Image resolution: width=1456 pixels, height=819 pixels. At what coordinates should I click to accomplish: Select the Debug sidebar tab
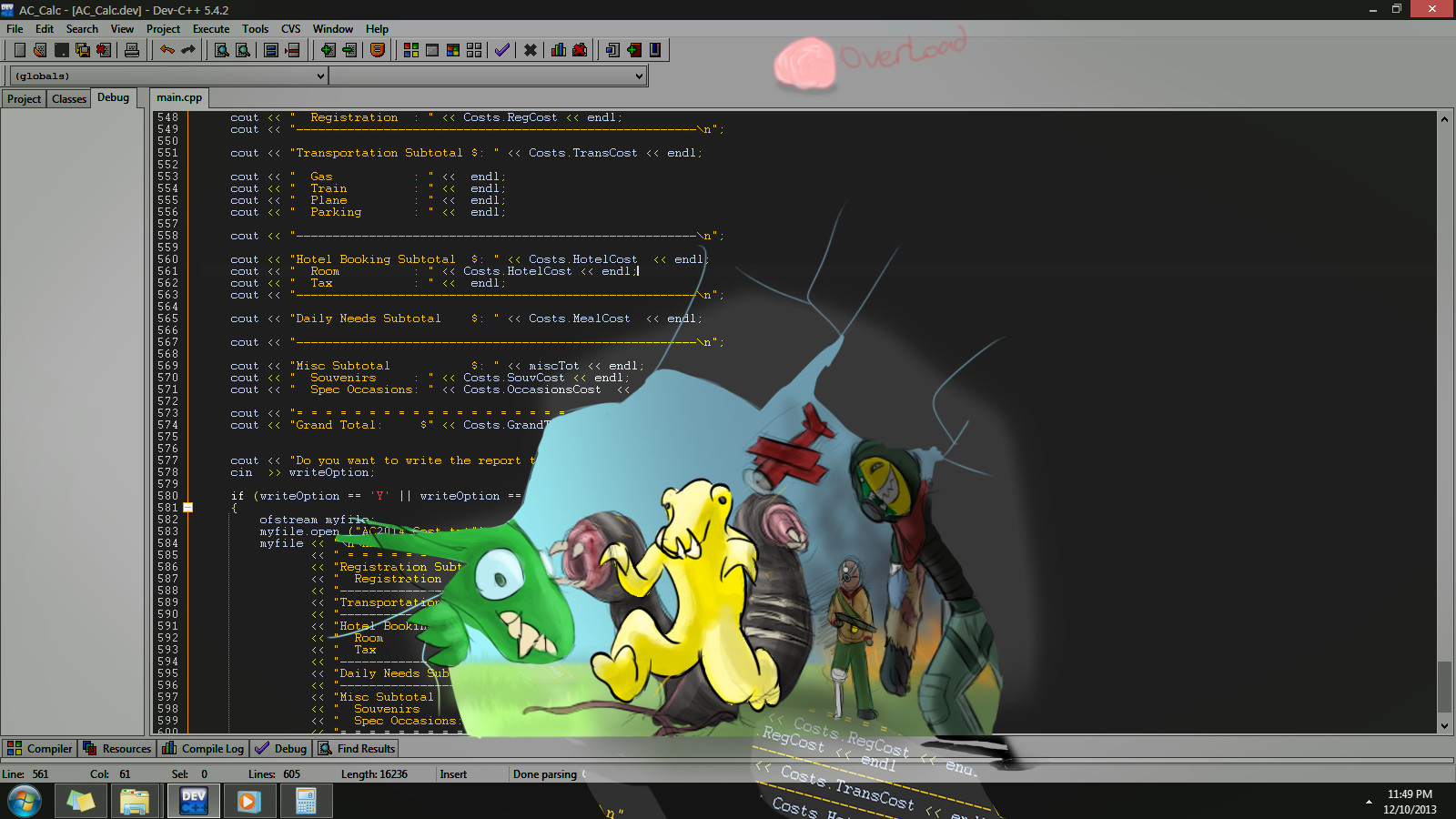tap(113, 97)
